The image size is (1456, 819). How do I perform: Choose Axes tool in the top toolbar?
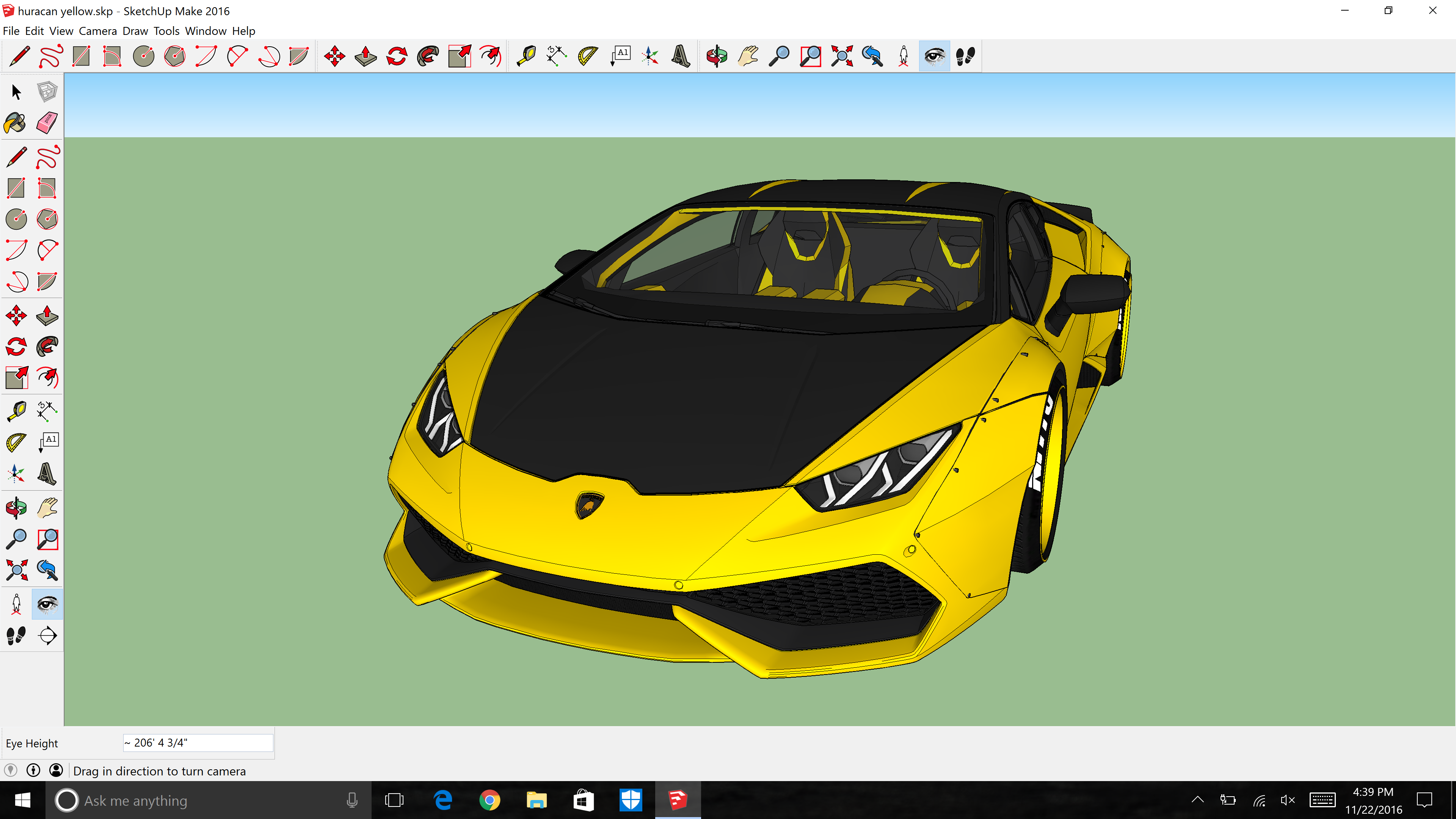[650, 56]
